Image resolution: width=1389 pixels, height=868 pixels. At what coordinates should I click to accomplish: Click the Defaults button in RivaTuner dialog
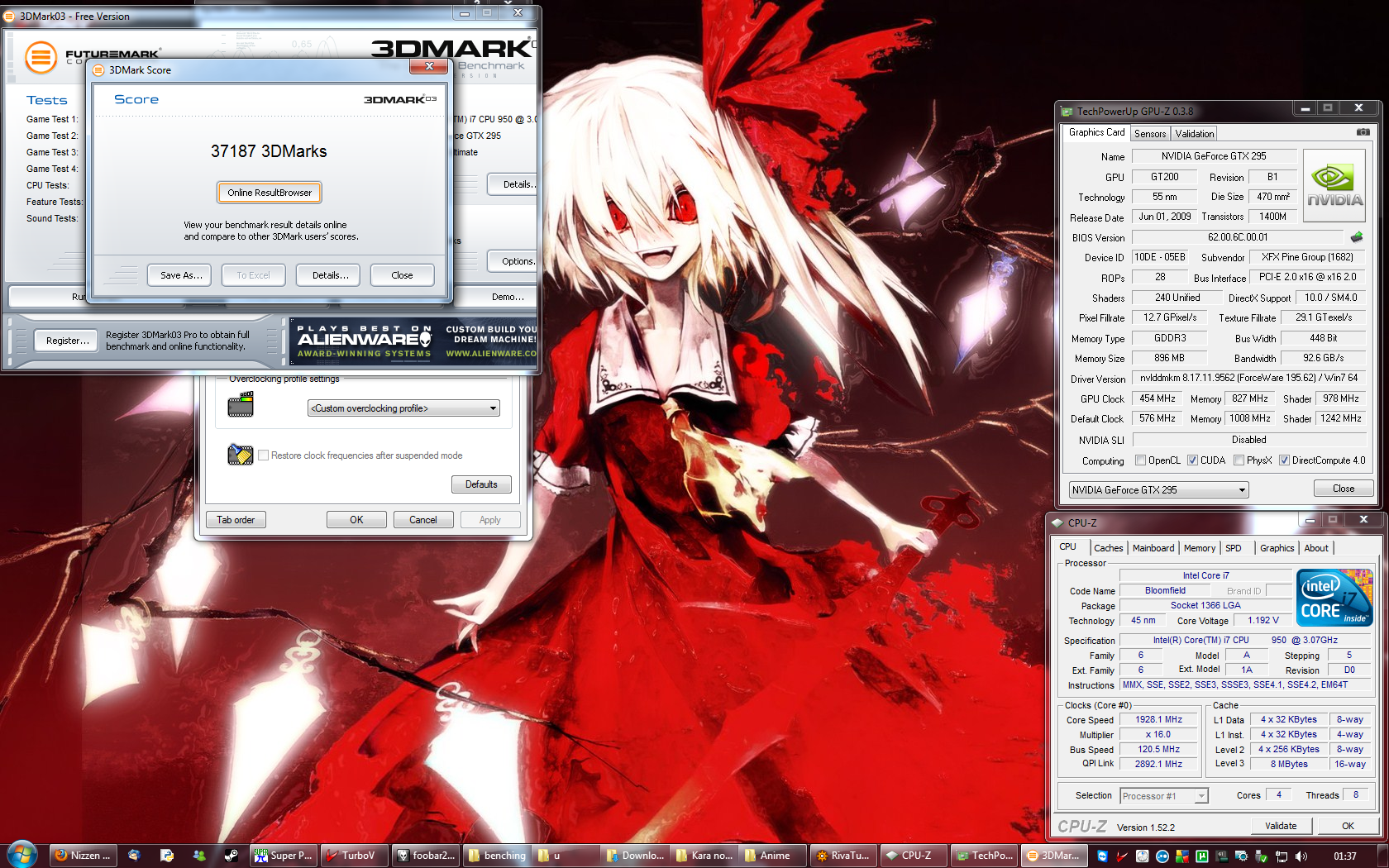point(481,484)
